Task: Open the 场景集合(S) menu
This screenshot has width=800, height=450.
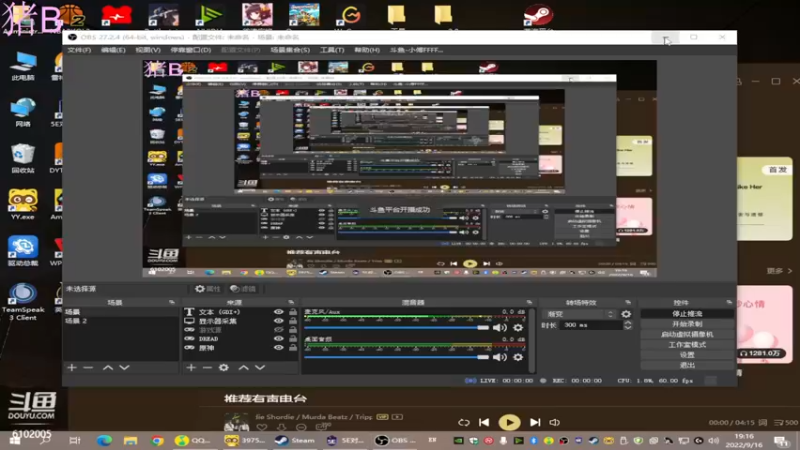Action: click(x=290, y=50)
